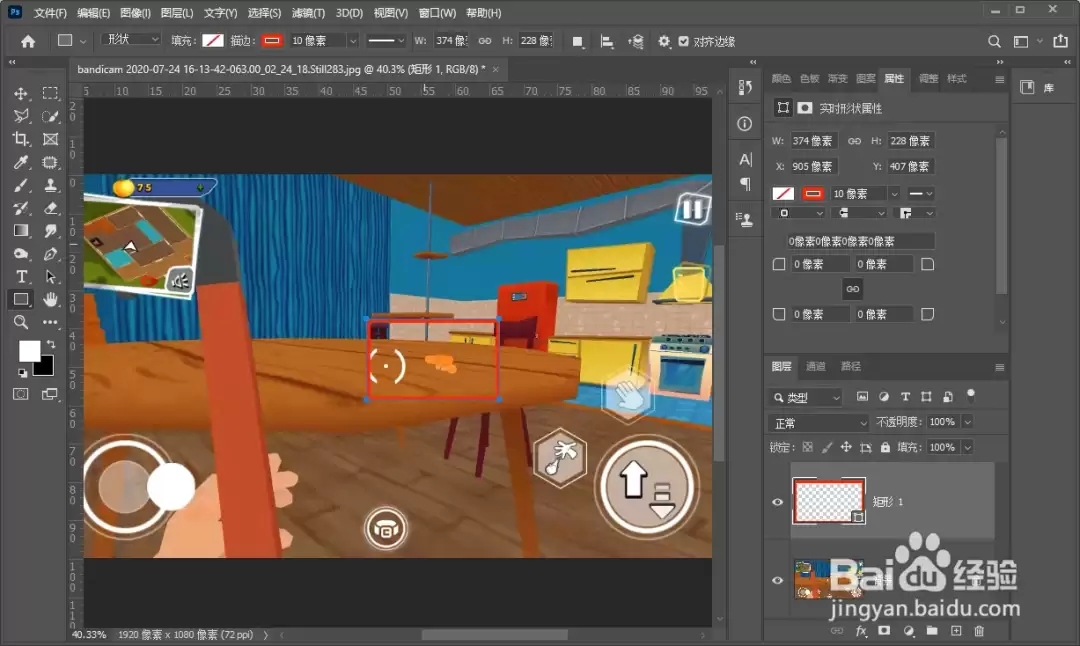Screen dimensions: 1080x646
Task: Open the 正常 blend mode dropdown
Action: pos(818,423)
